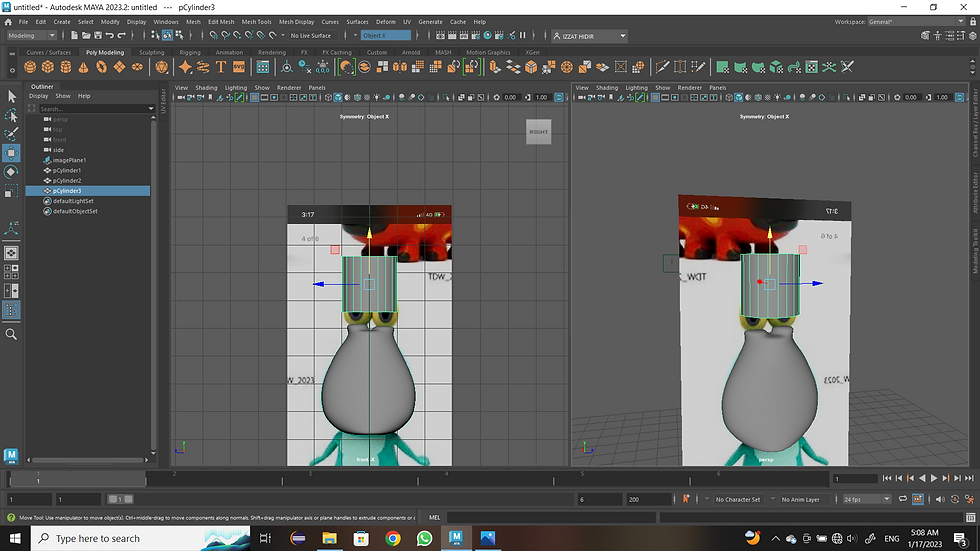
Task: Activate the Scale tool in the toolbox
Action: pos(11,191)
